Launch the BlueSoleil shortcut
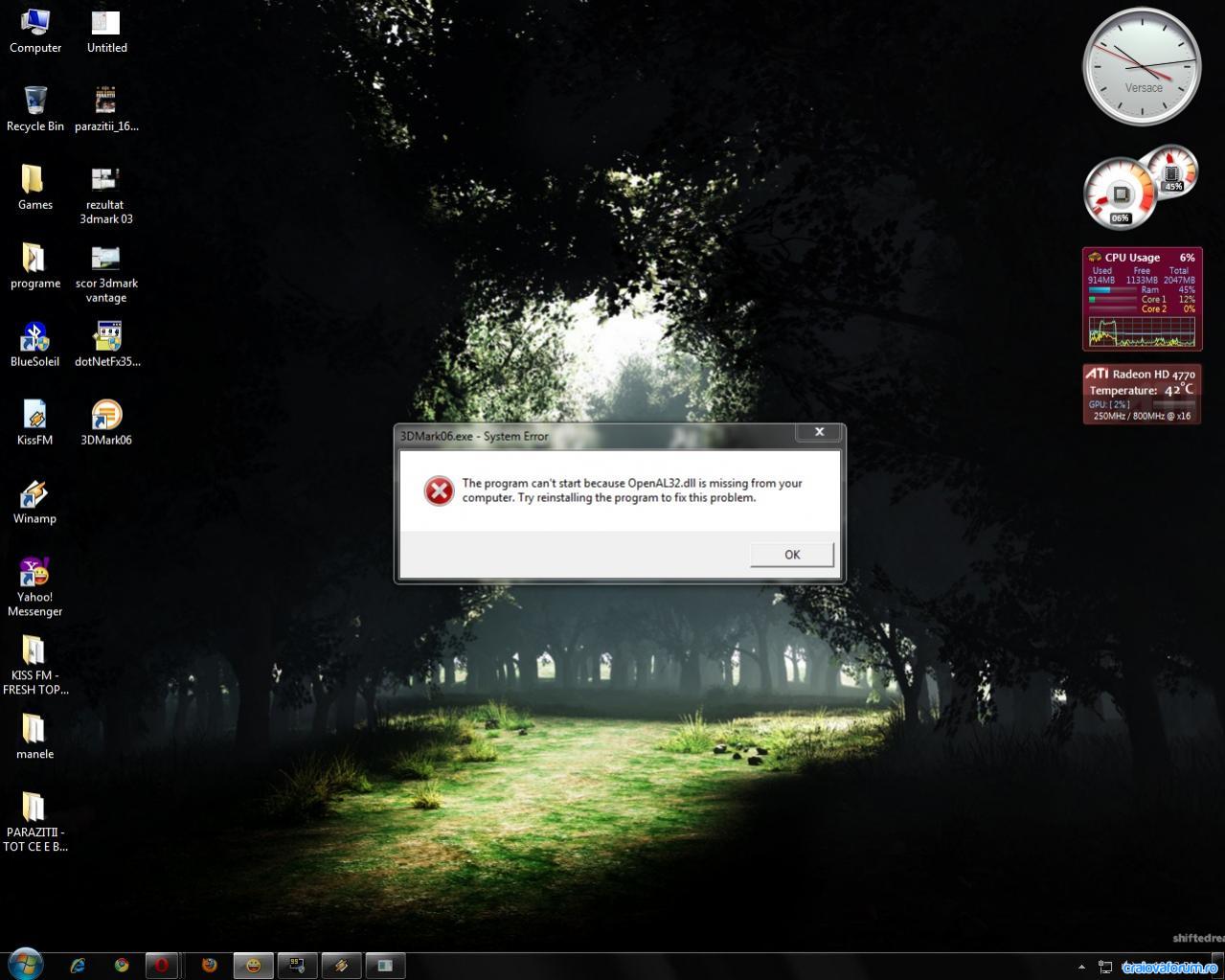The image size is (1225, 980). pyautogui.click(x=35, y=344)
